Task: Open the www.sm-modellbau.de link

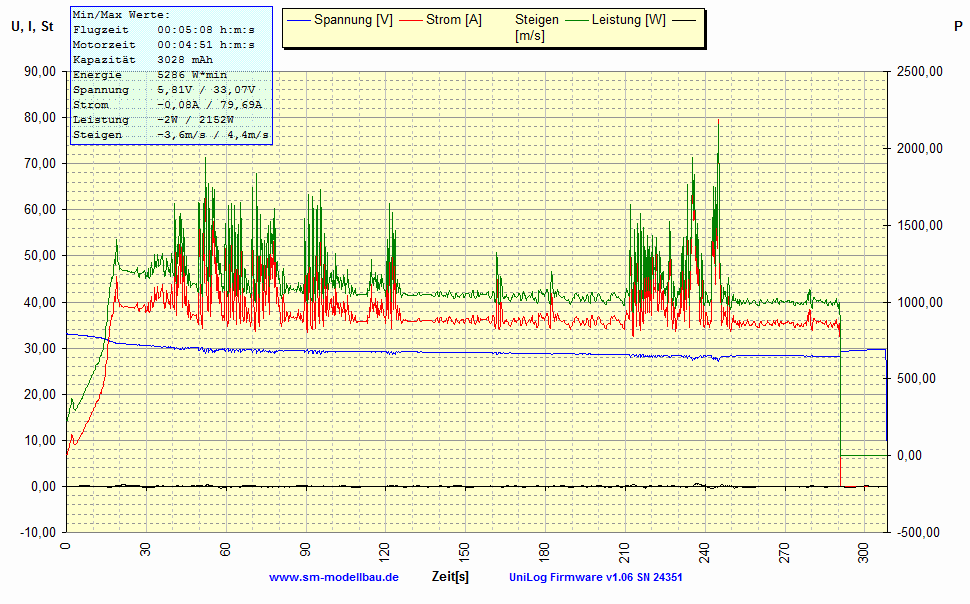Action: (333, 577)
